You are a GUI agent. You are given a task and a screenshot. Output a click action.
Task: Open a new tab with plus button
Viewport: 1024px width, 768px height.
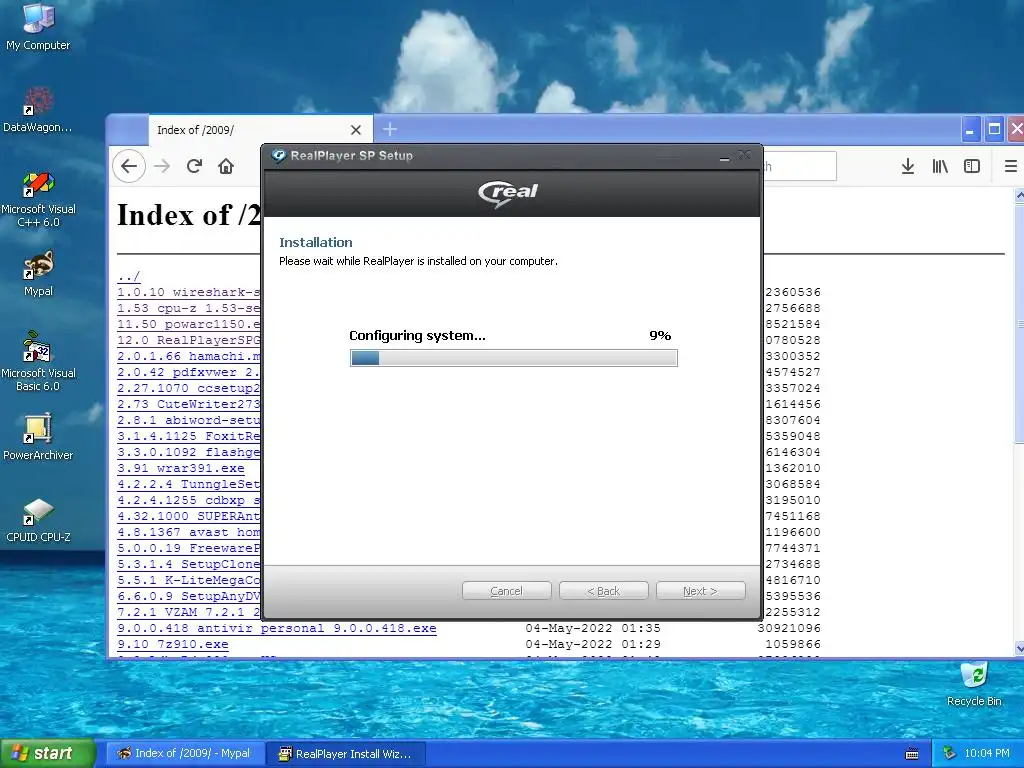tap(389, 129)
